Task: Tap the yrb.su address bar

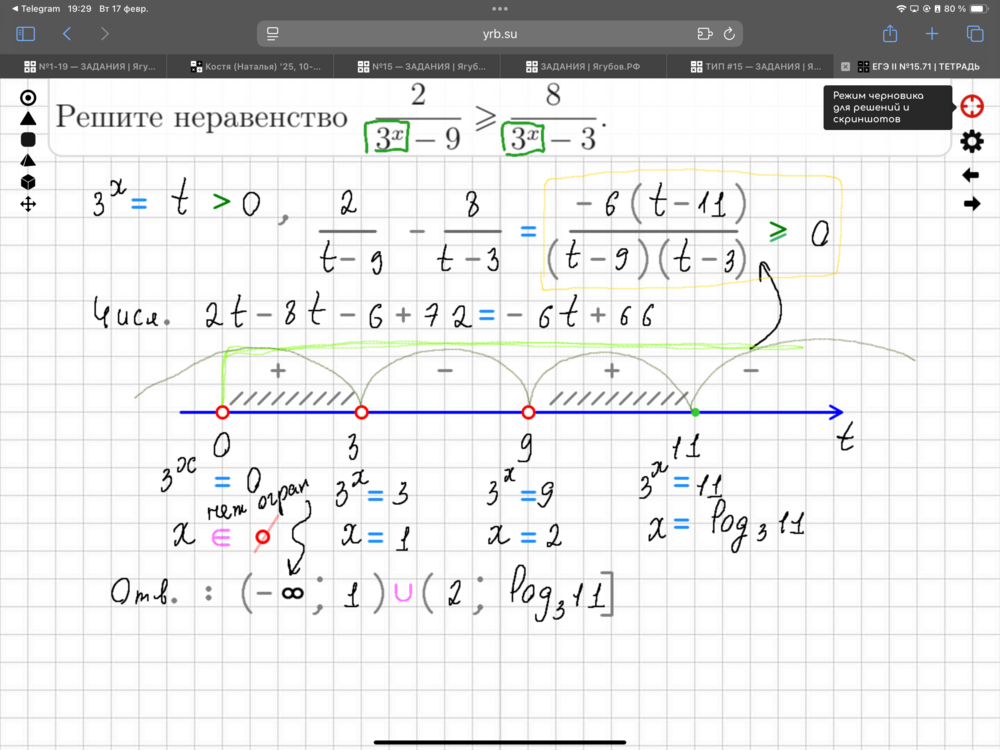Action: pos(500,33)
